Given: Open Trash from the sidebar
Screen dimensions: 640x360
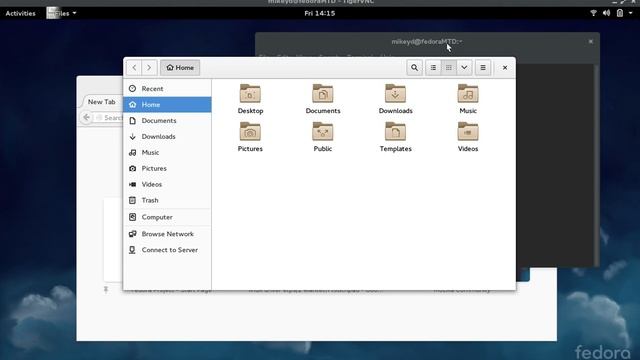Looking at the screenshot, I should click(x=167, y=200).
